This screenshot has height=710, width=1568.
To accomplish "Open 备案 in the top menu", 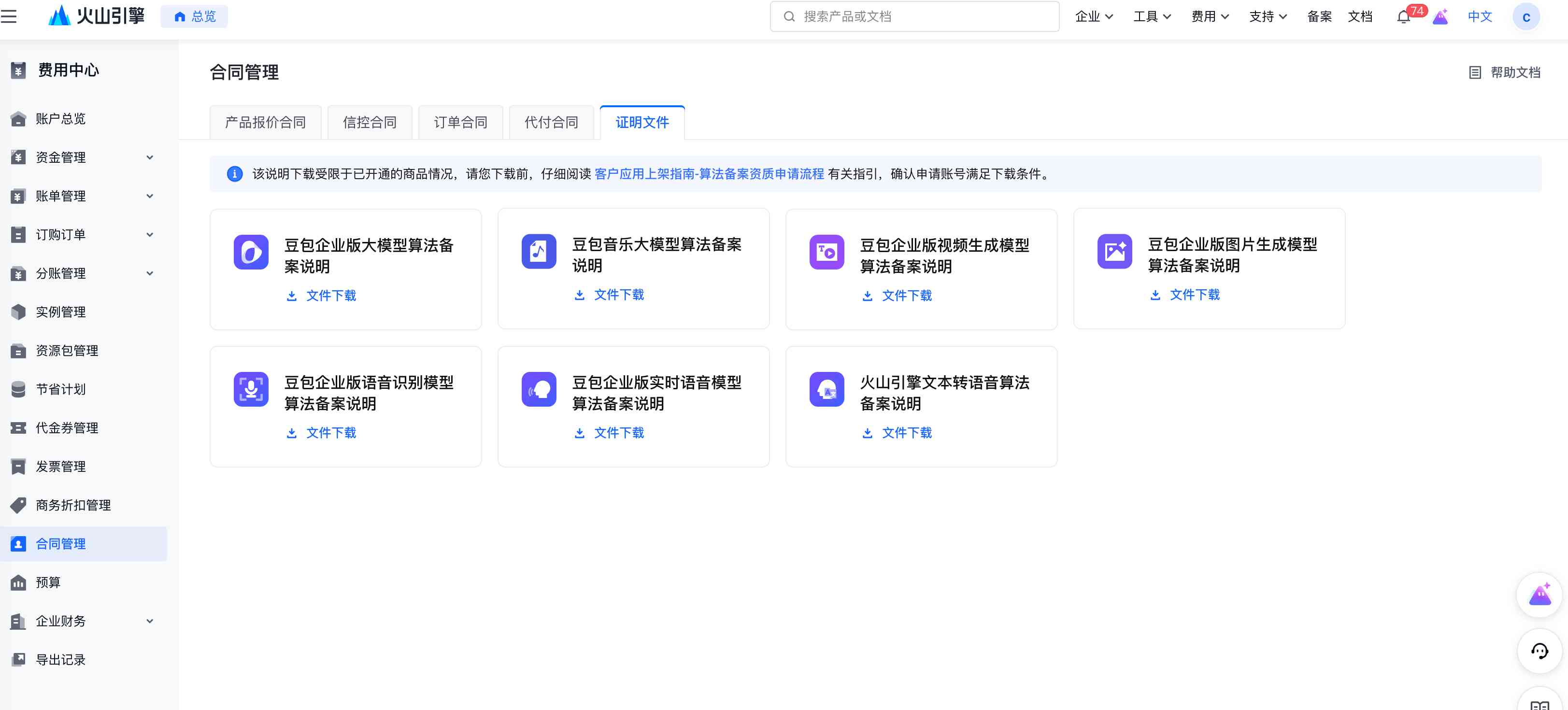I will (1319, 16).
